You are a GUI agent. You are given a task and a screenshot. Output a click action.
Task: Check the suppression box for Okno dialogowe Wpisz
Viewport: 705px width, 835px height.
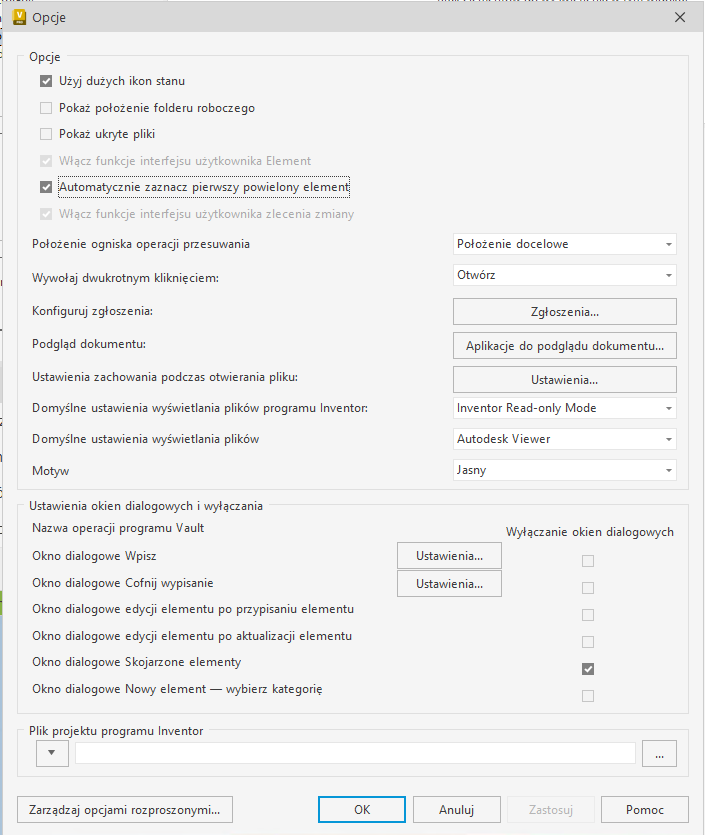point(588,561)
